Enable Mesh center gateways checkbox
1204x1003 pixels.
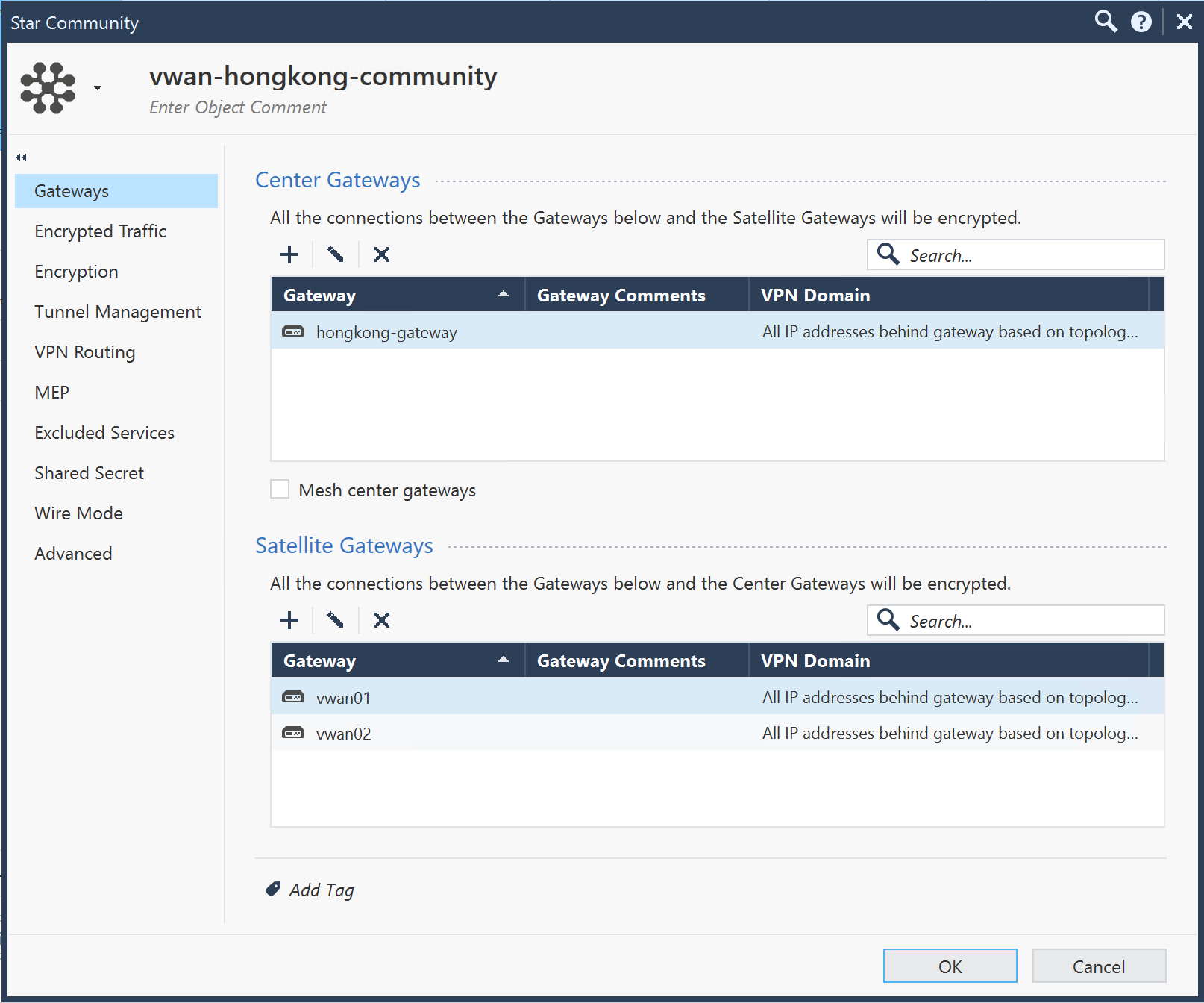pos(280,489)
